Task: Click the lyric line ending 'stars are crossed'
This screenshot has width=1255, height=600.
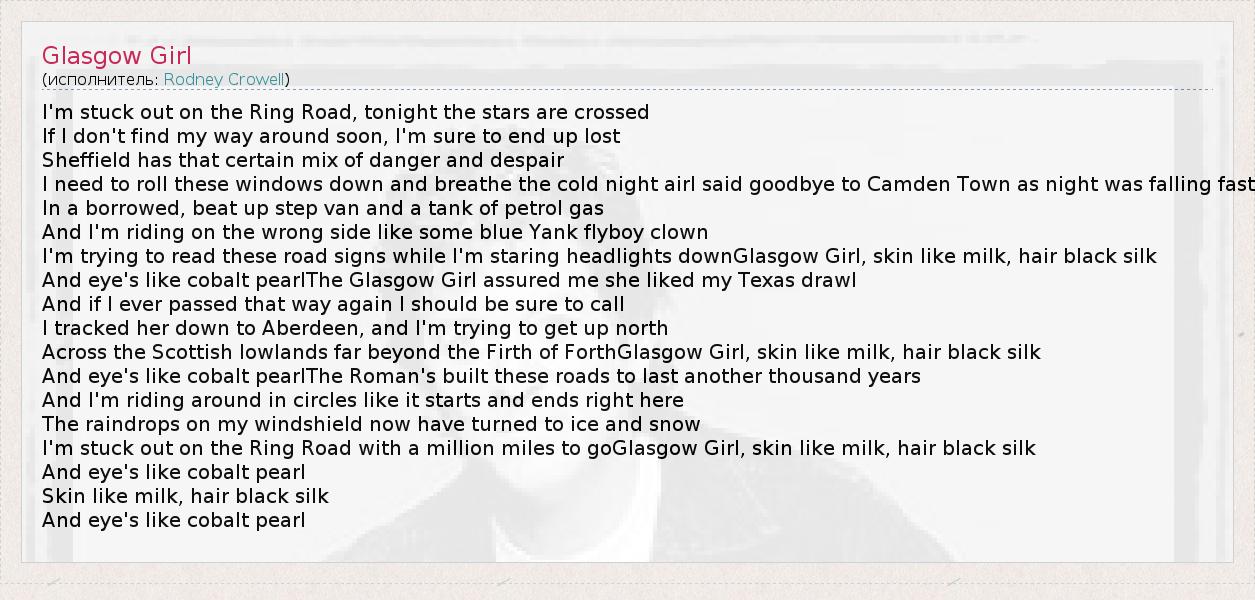Action: (345, 112)
